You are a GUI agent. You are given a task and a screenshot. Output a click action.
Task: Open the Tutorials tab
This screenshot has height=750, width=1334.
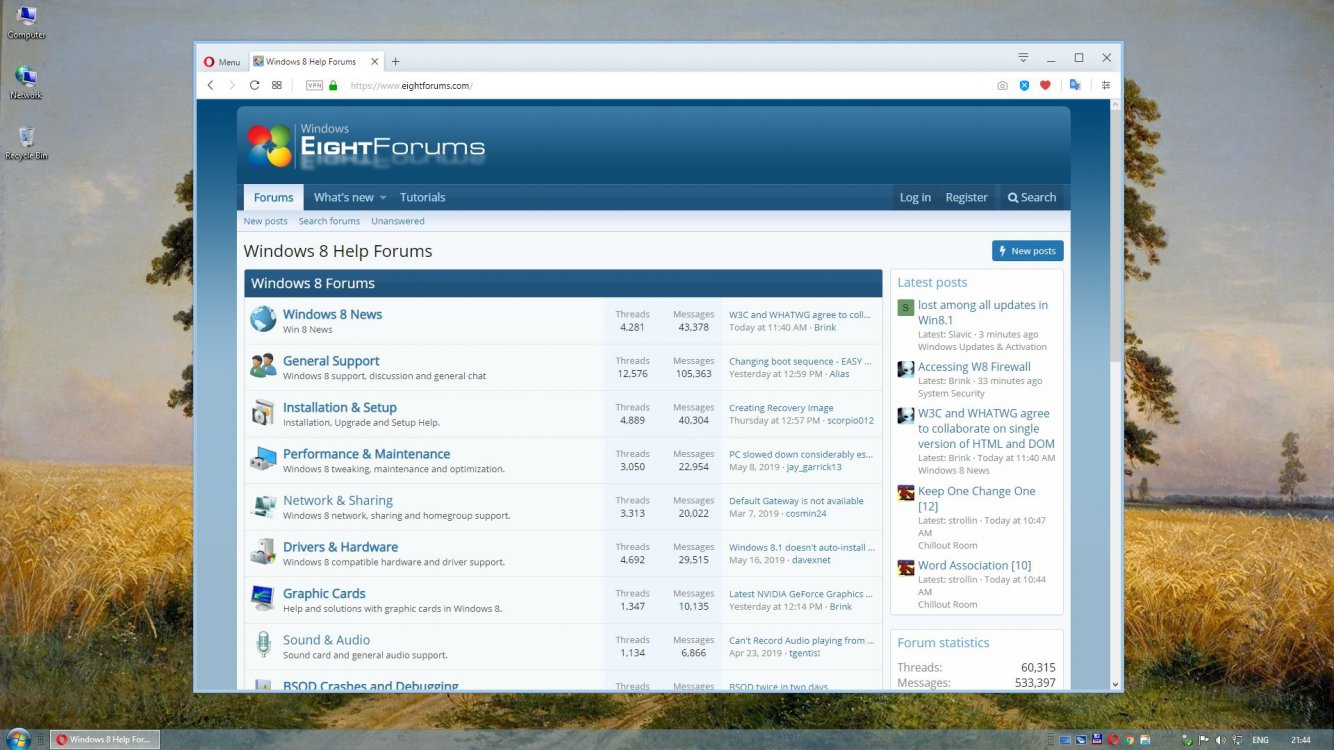pos(423,197)
